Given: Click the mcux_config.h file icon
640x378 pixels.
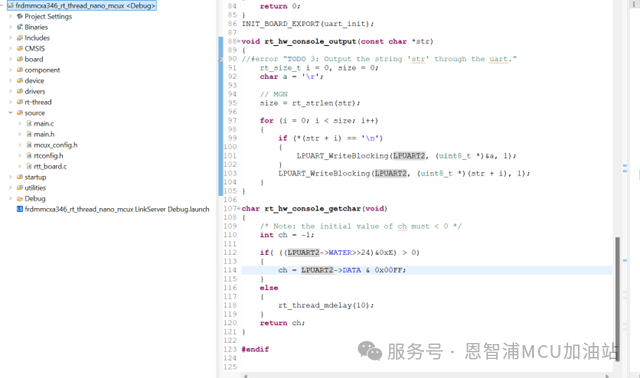Looking at the screenshot, I should click(29, 145).
